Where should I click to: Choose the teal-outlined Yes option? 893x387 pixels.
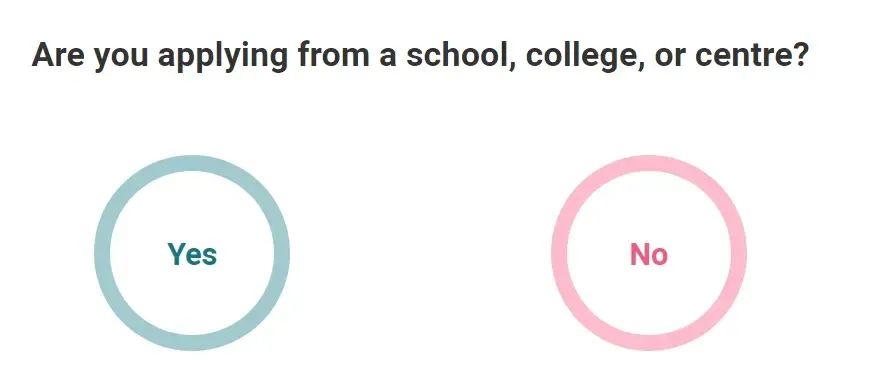pos(192,253)
